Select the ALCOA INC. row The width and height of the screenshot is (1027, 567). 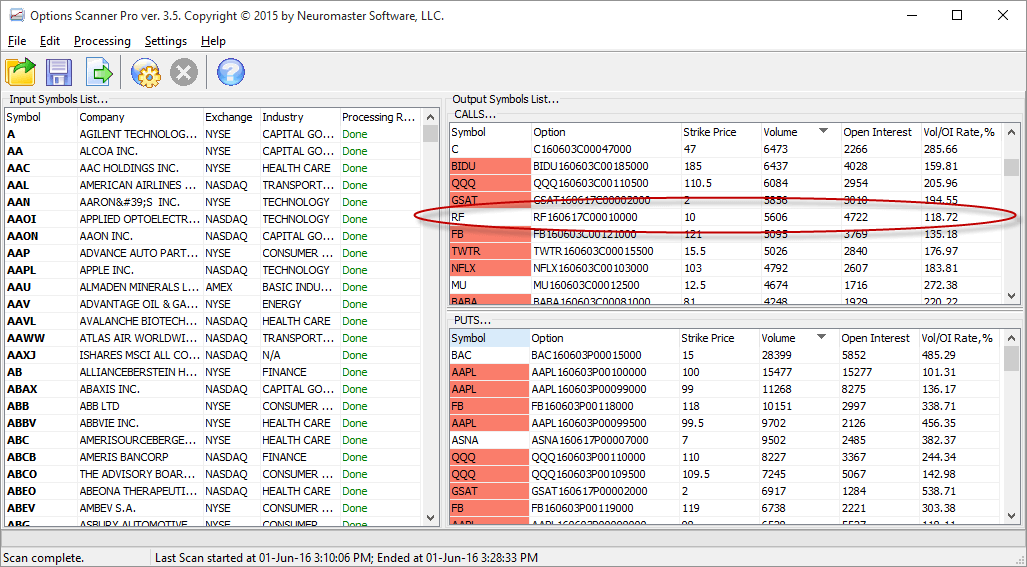coord(213,151)
